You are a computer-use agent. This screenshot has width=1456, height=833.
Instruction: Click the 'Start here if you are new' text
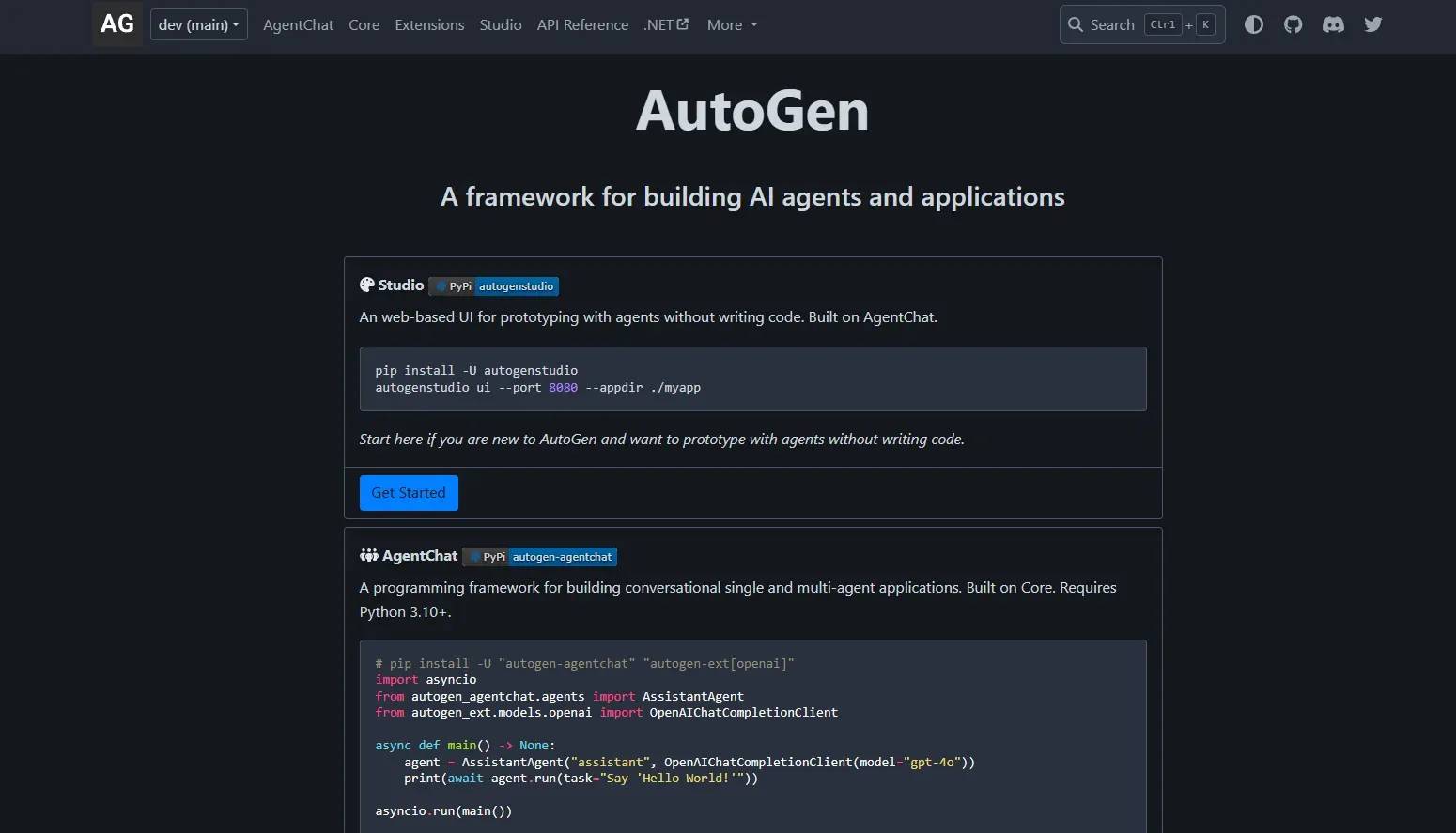(x=661, y=440)
